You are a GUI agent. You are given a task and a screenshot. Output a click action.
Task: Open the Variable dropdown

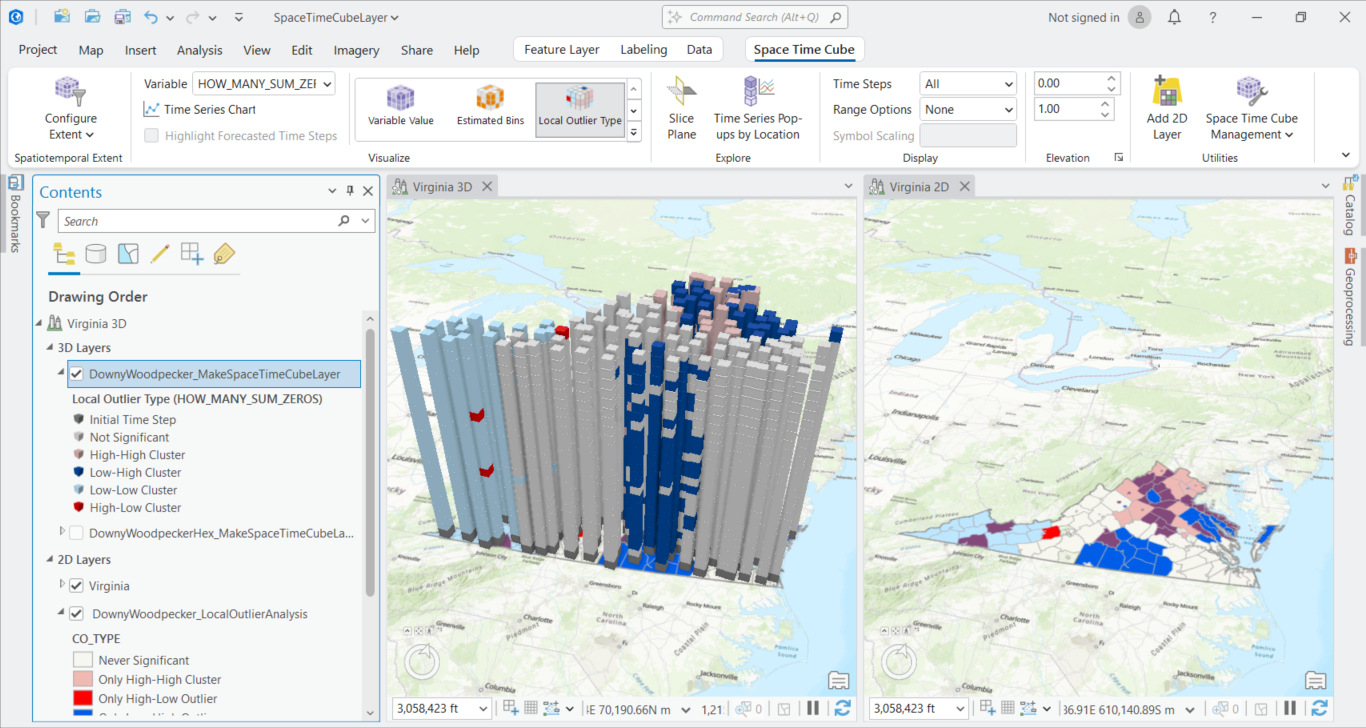pyautogui.click(x=264, y=84)
